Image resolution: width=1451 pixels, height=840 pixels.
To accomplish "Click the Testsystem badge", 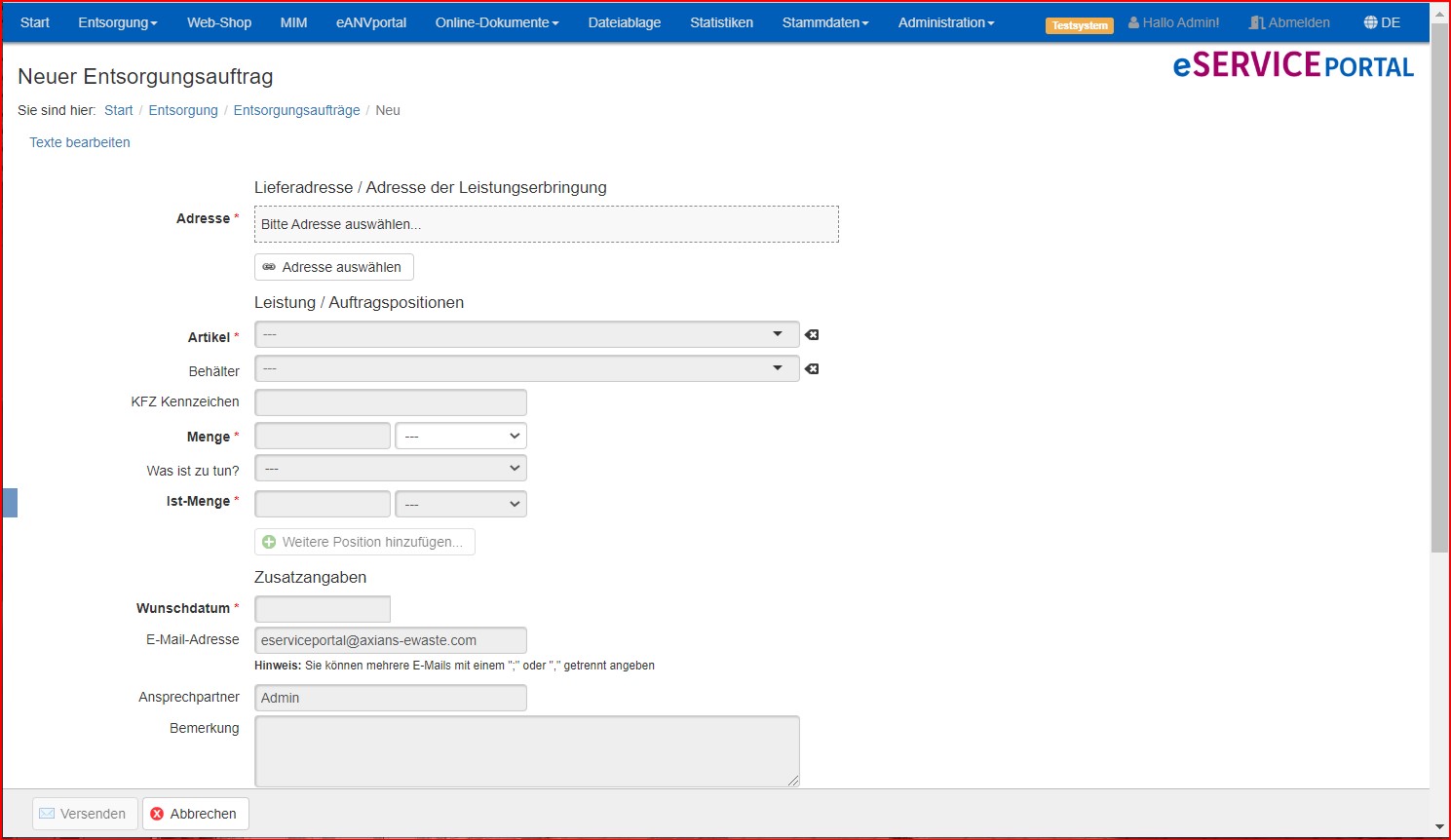I will tap(1080, 25).
